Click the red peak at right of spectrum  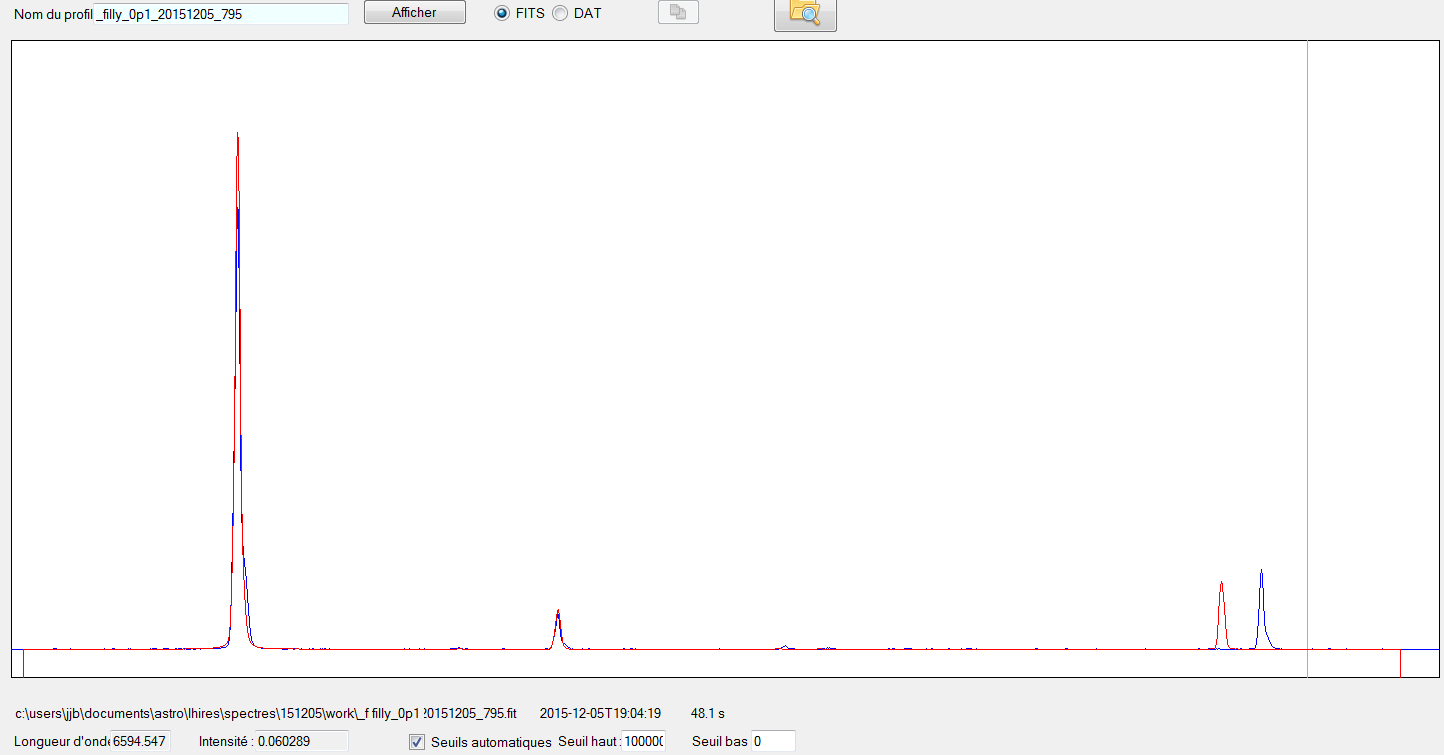pos(1221,584)
